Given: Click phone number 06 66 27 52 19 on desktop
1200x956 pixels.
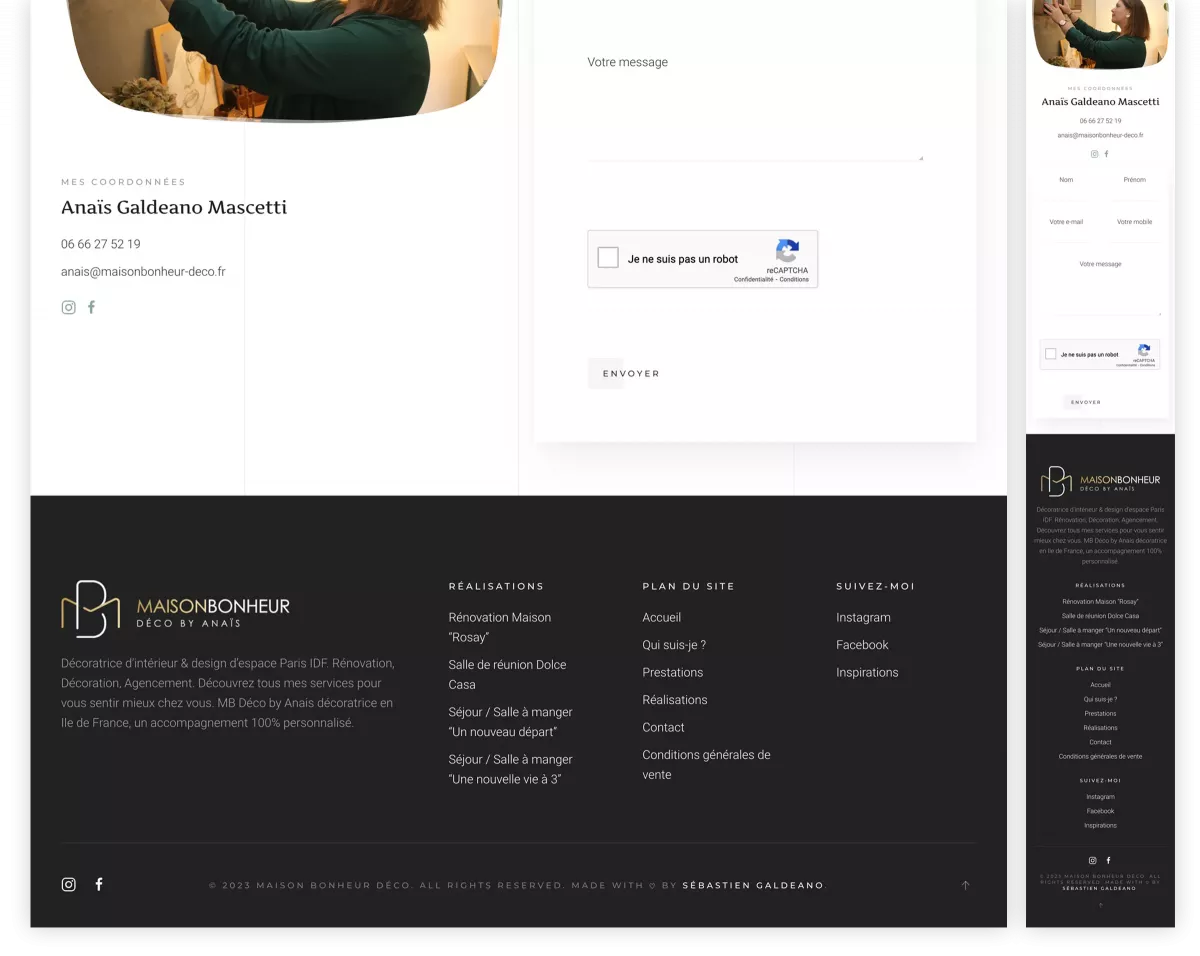Looking at the screenshot, I should tap(100, 244).
